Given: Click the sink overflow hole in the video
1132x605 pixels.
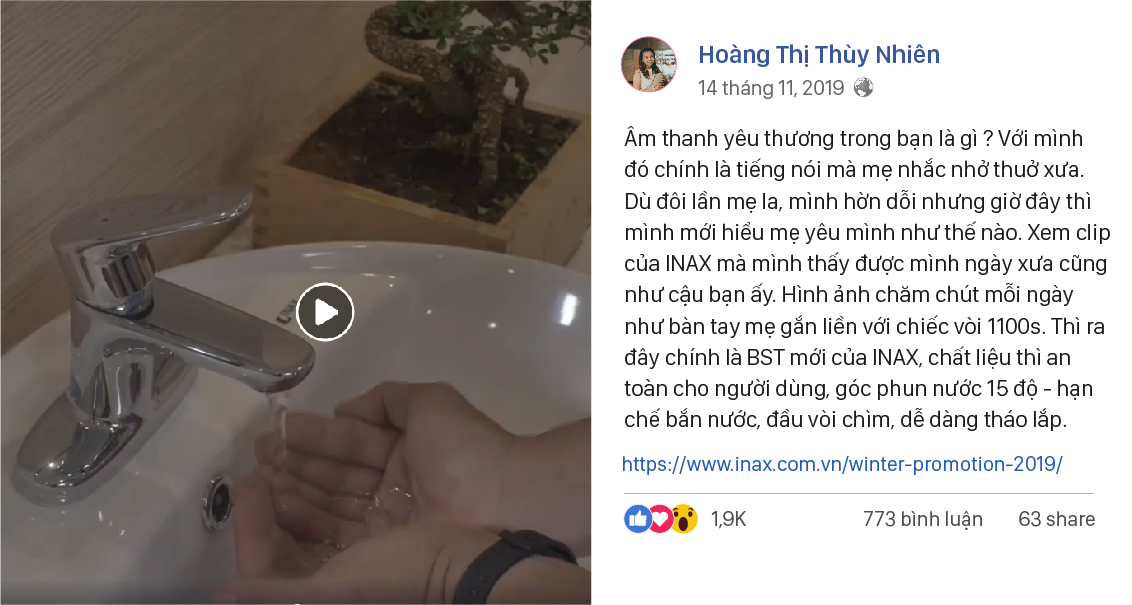Looking at the screenshot, I should click(217, 497).
